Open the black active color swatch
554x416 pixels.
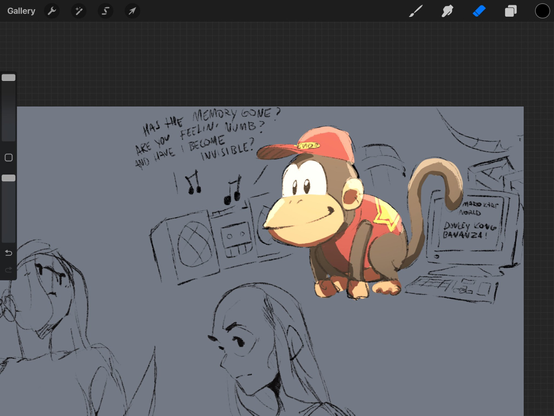coord(542,11)
